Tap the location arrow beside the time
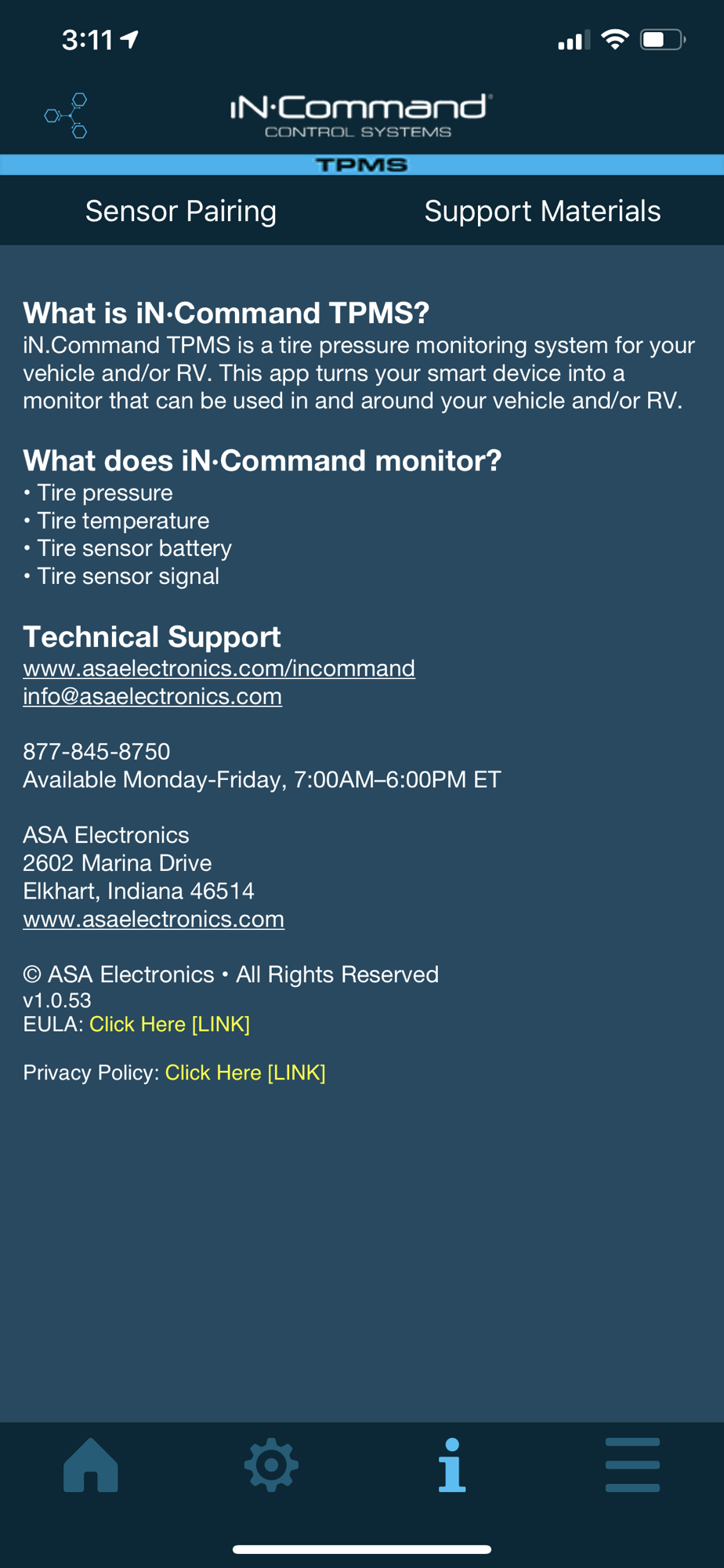The height and width of the screenshot is (1568, 724). pyautogui.click(x=130, y=39)
